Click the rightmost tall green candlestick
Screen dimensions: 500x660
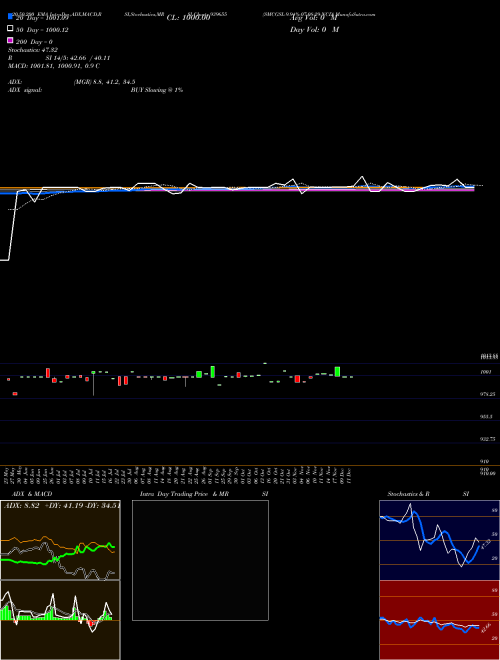pos(337,372)
